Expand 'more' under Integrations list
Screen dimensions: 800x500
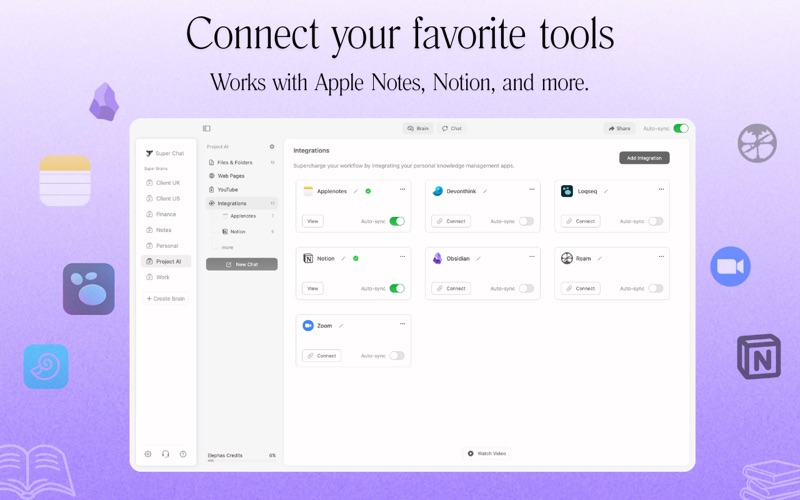pos(228,247)
